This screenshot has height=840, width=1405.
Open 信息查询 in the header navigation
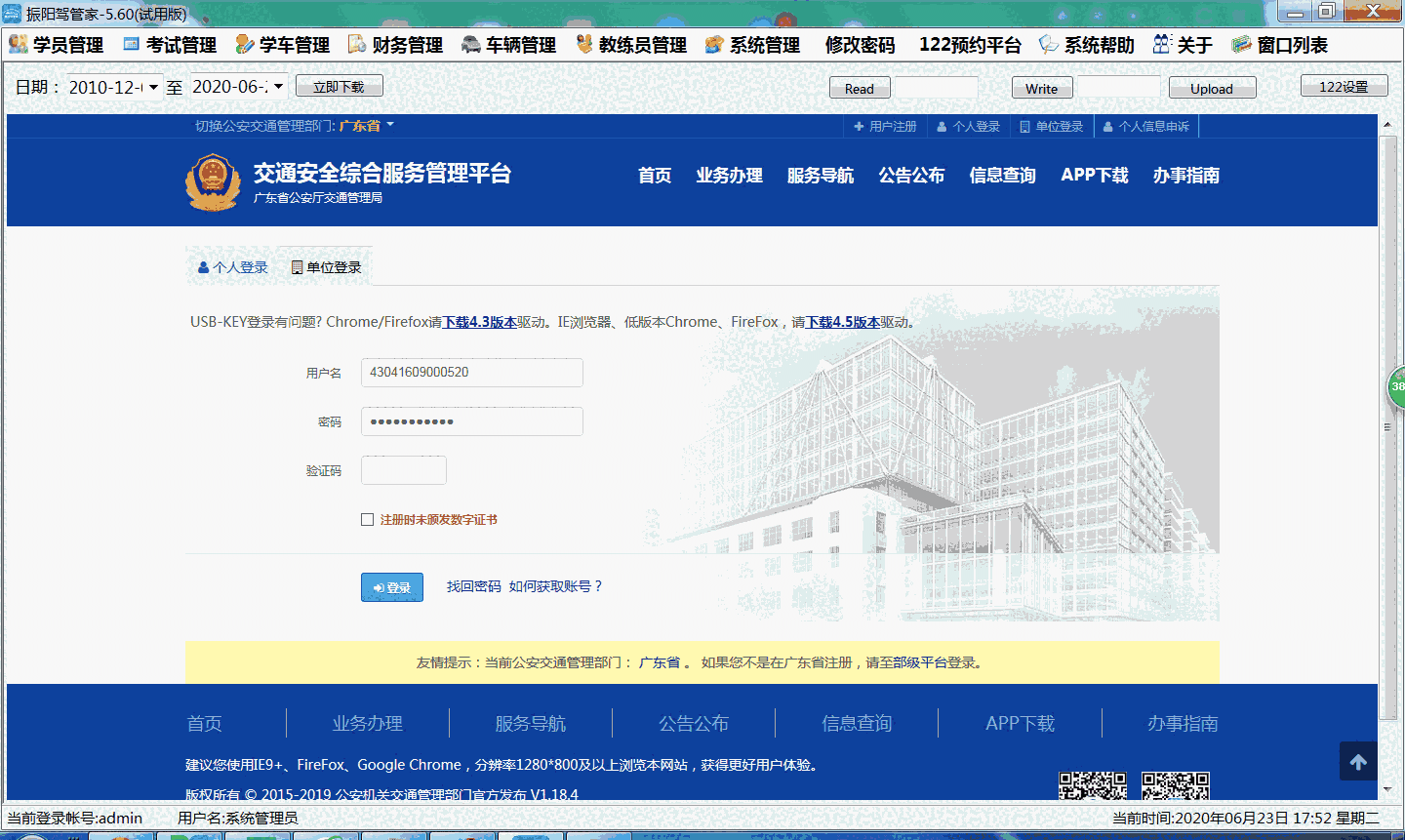1003,176
